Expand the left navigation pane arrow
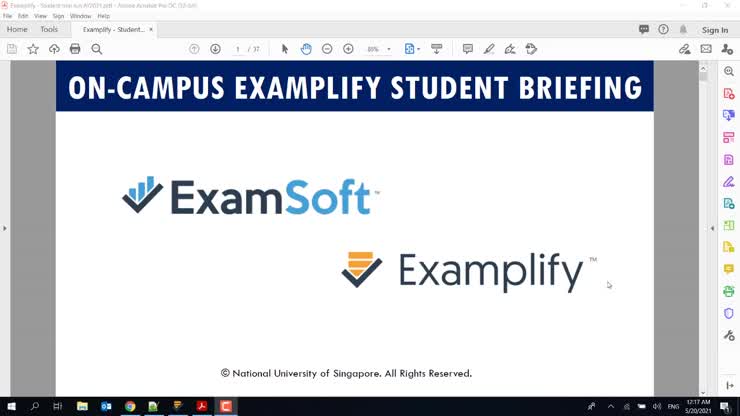 point(5,229)
